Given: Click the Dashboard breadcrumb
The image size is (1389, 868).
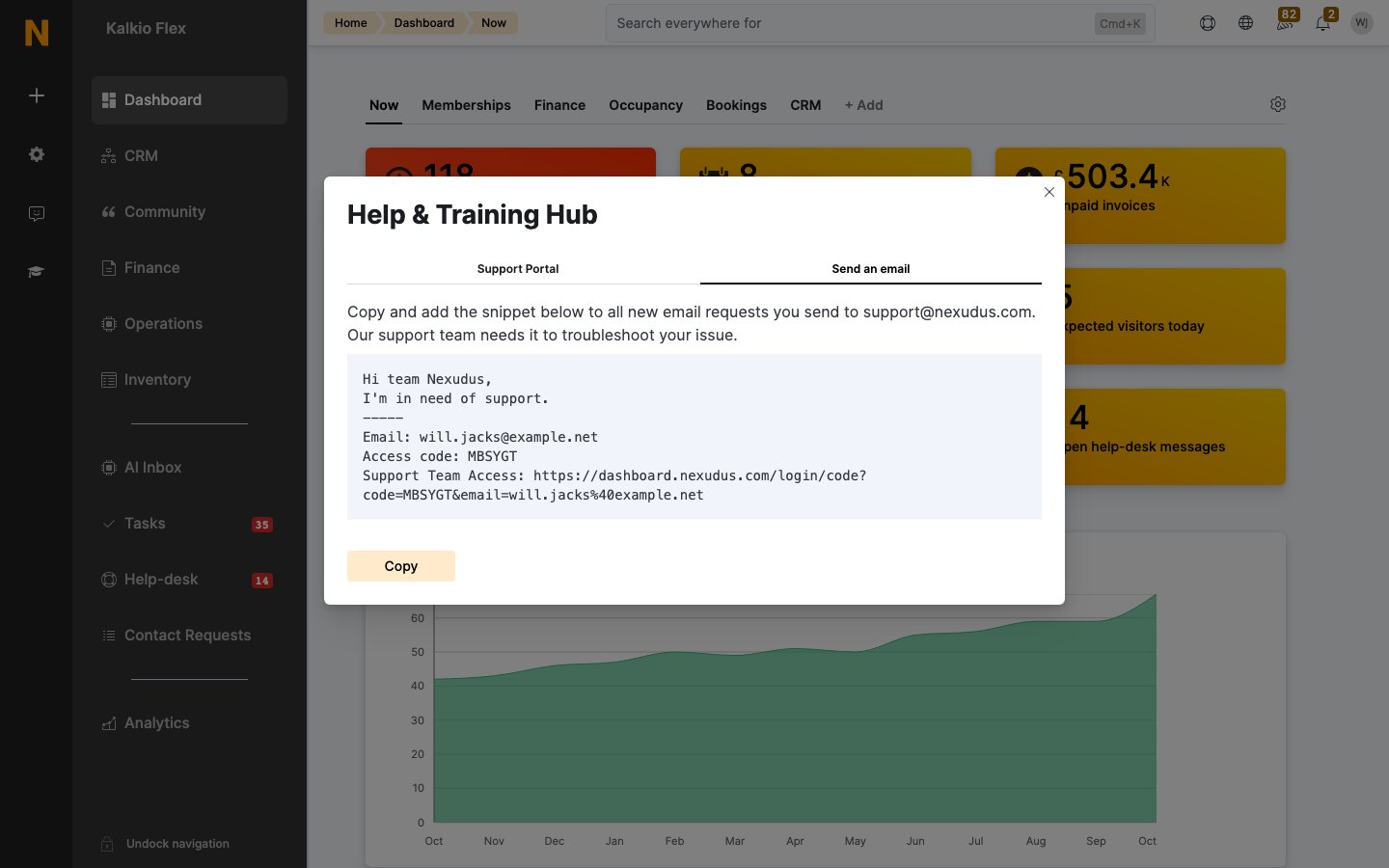Looking at the screenshot, I should [x=423, y=23].
